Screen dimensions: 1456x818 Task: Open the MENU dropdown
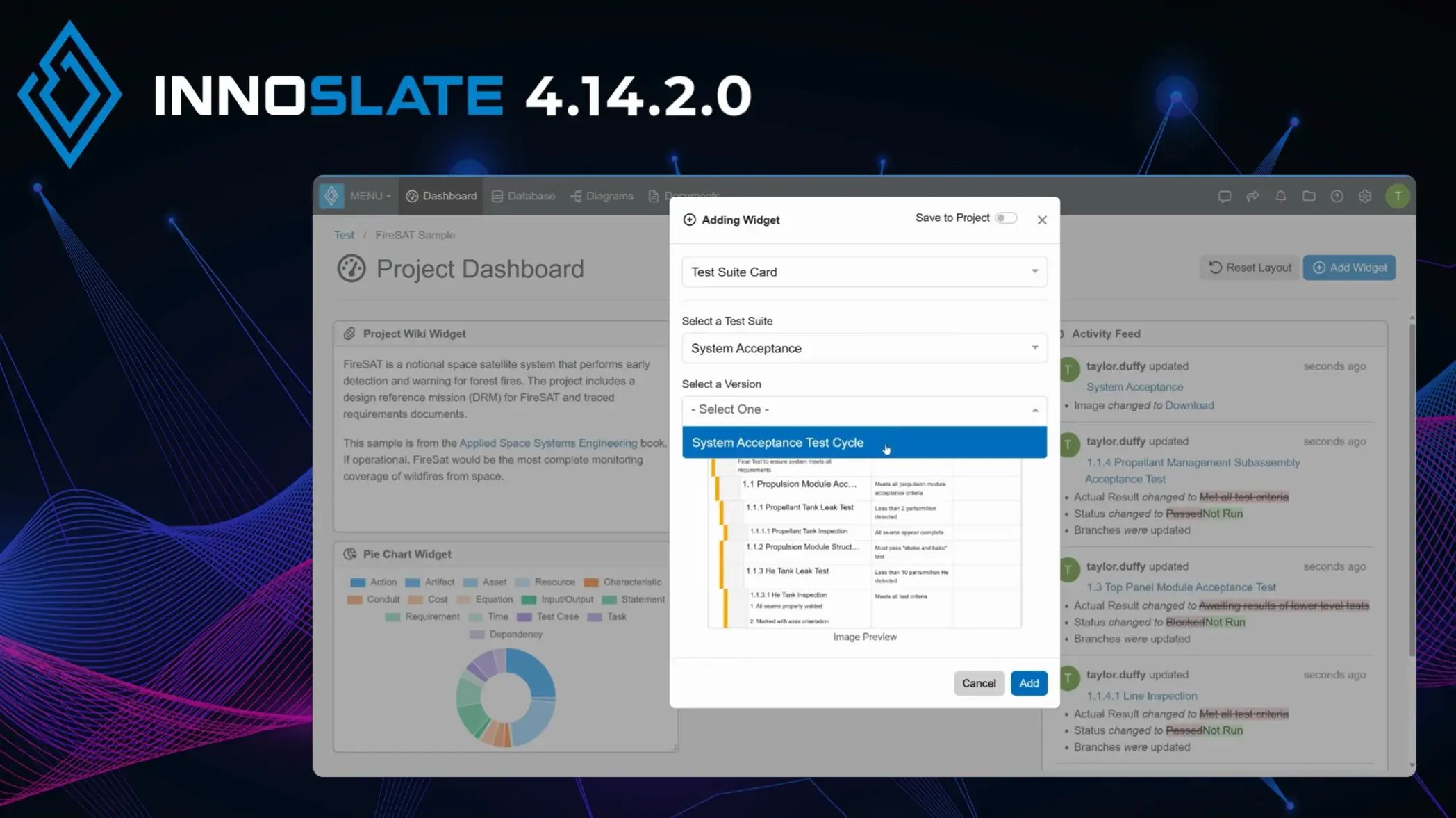pos(370,196)
